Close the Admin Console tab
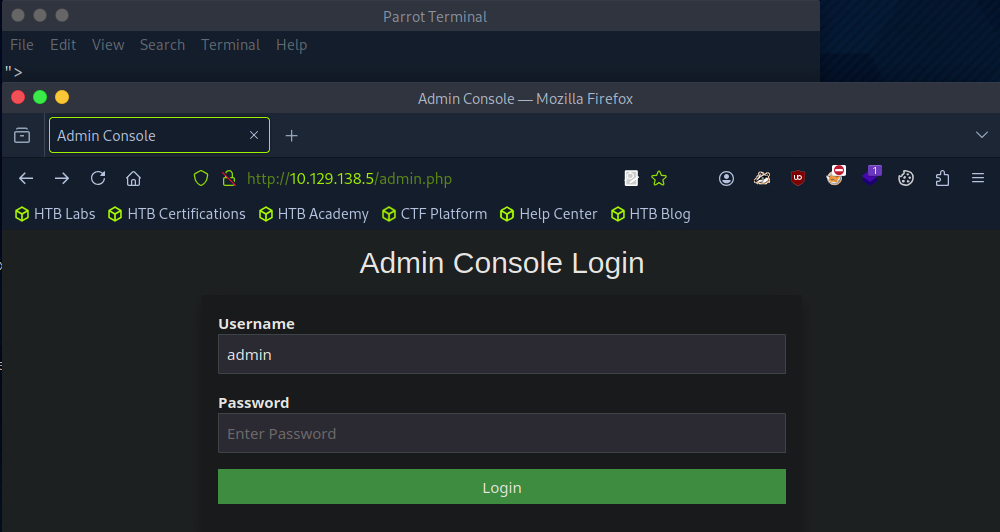This screenshot has width=1000, height=532. 254,135
